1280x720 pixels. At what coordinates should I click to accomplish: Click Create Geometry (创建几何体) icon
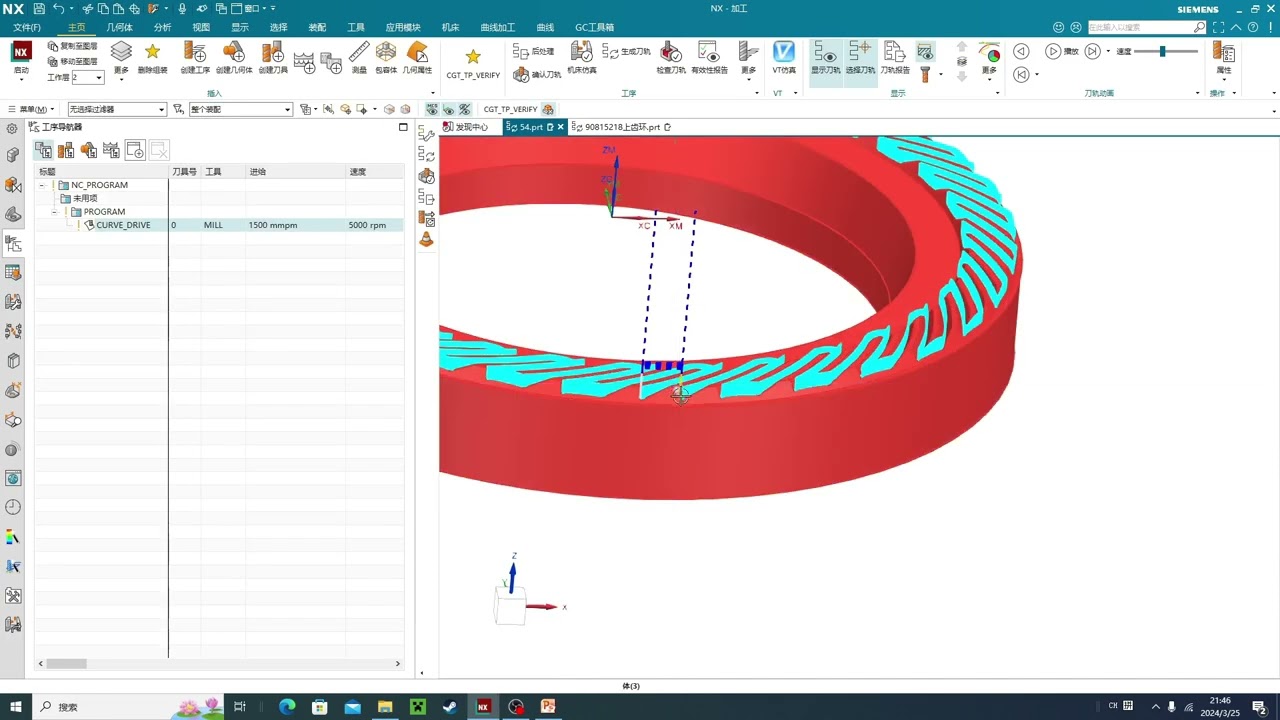[x=233, y=52]
